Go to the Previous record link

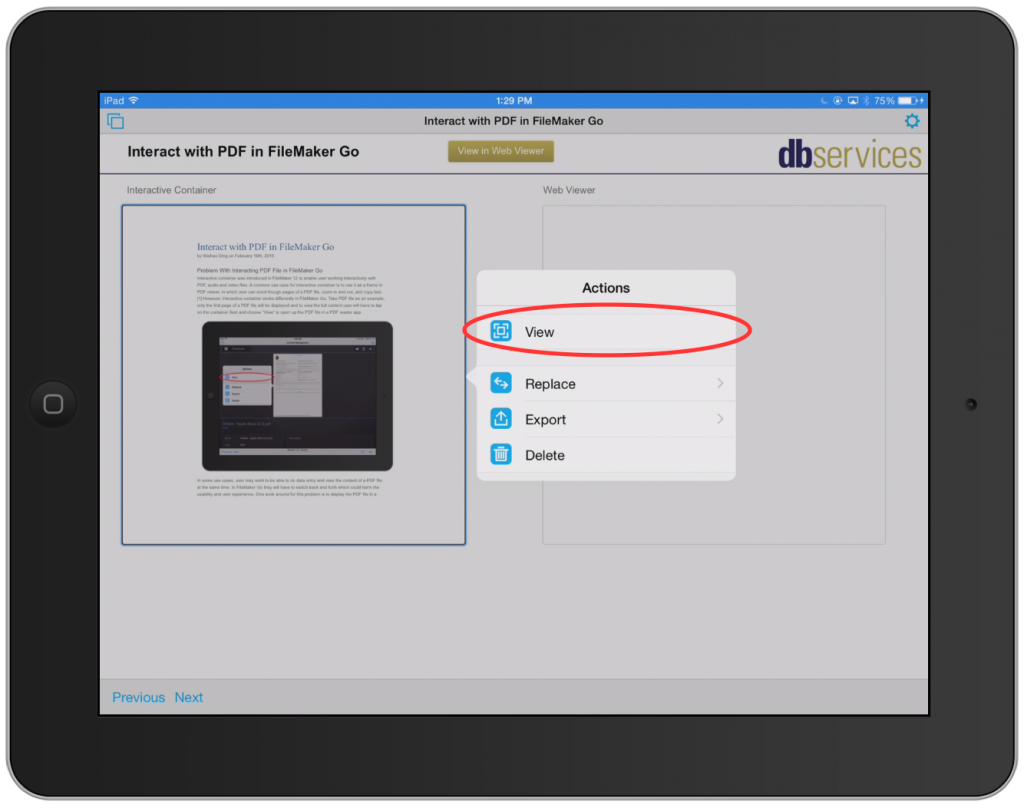[x=138, y=697]
